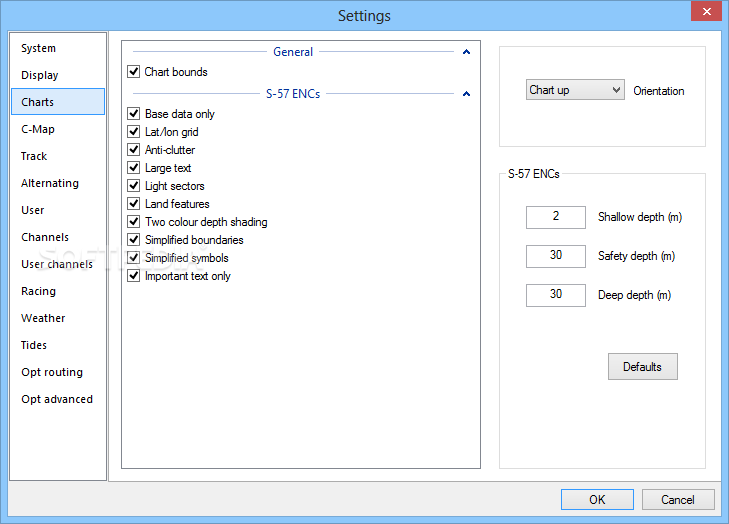The image size is (729, 524).
Task: Uncheck the Chart bounds checkbox
Action: point(133,72)
